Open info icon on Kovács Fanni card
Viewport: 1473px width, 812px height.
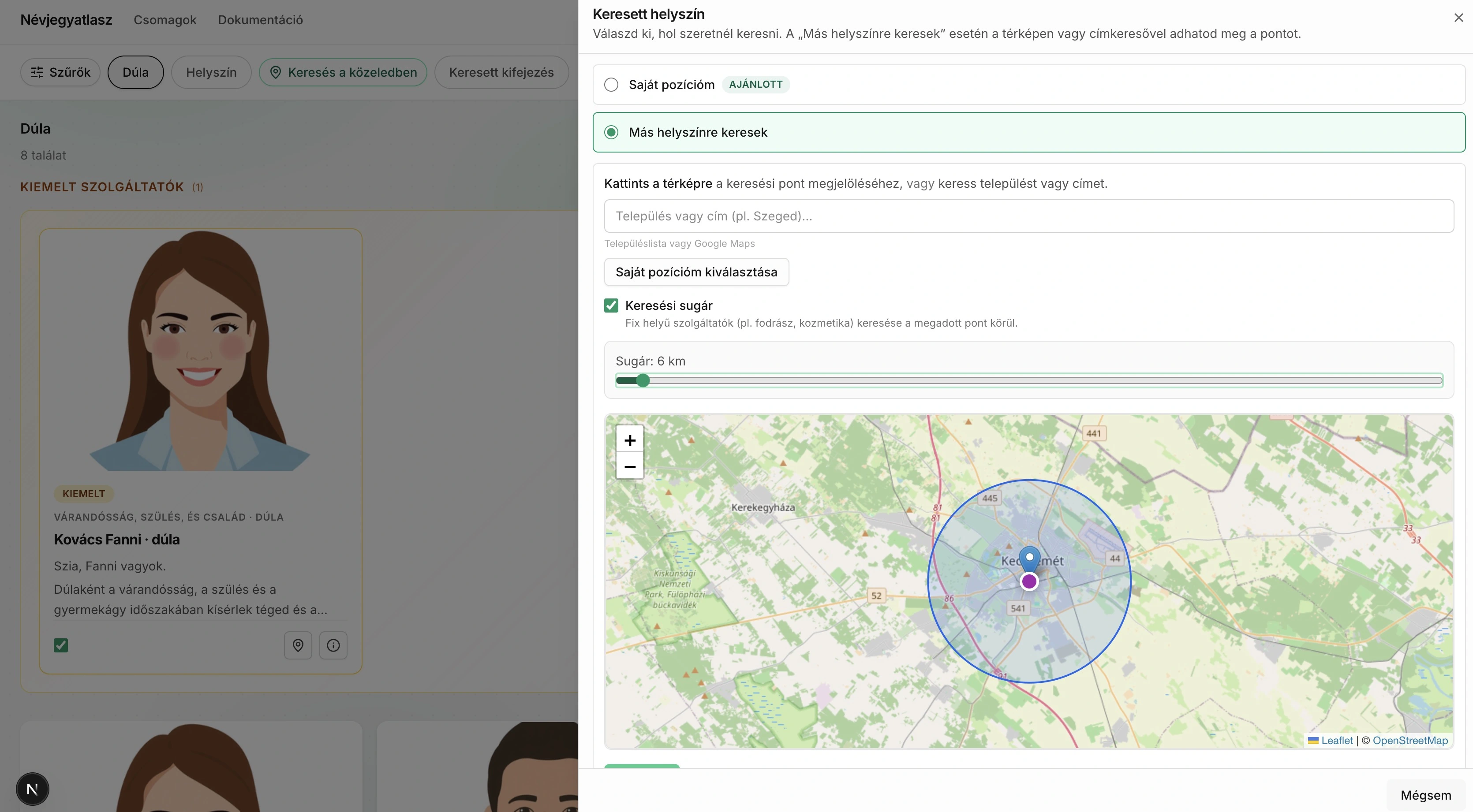(x=333, y=645)
